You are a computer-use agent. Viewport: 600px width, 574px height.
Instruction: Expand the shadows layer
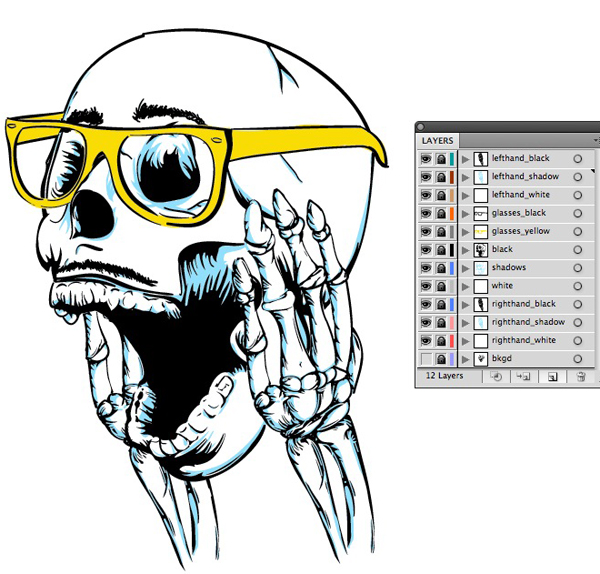tap(465, 268)
